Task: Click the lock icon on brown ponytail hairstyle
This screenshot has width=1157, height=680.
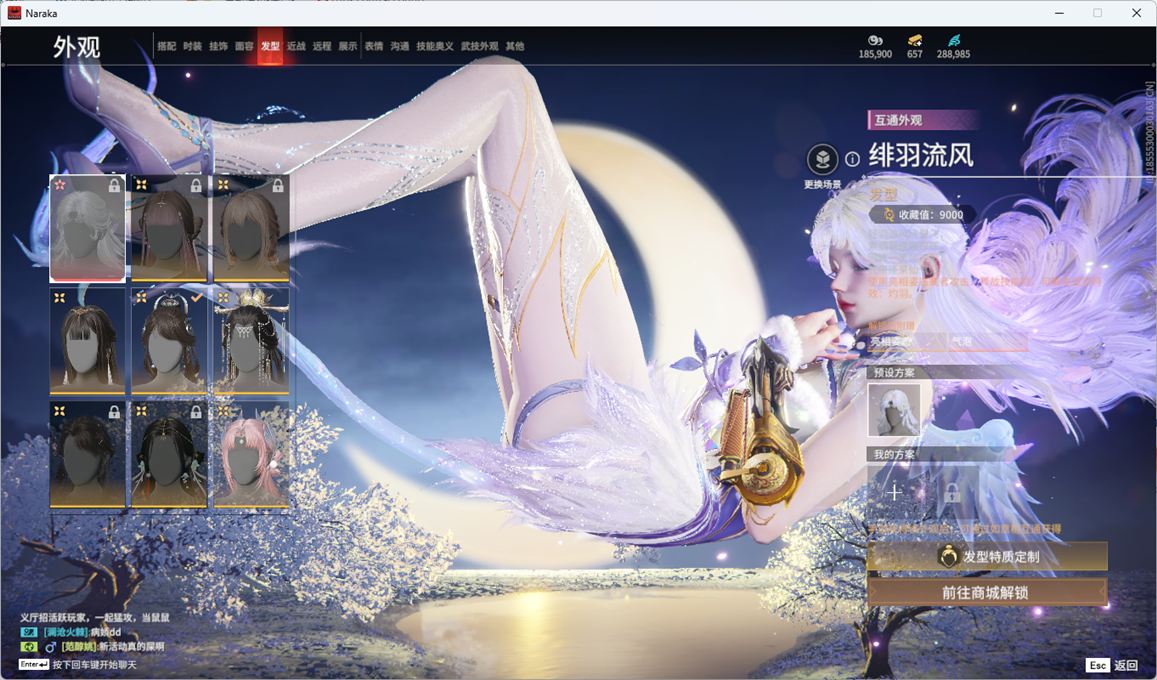Action: (x=196, y=185)
